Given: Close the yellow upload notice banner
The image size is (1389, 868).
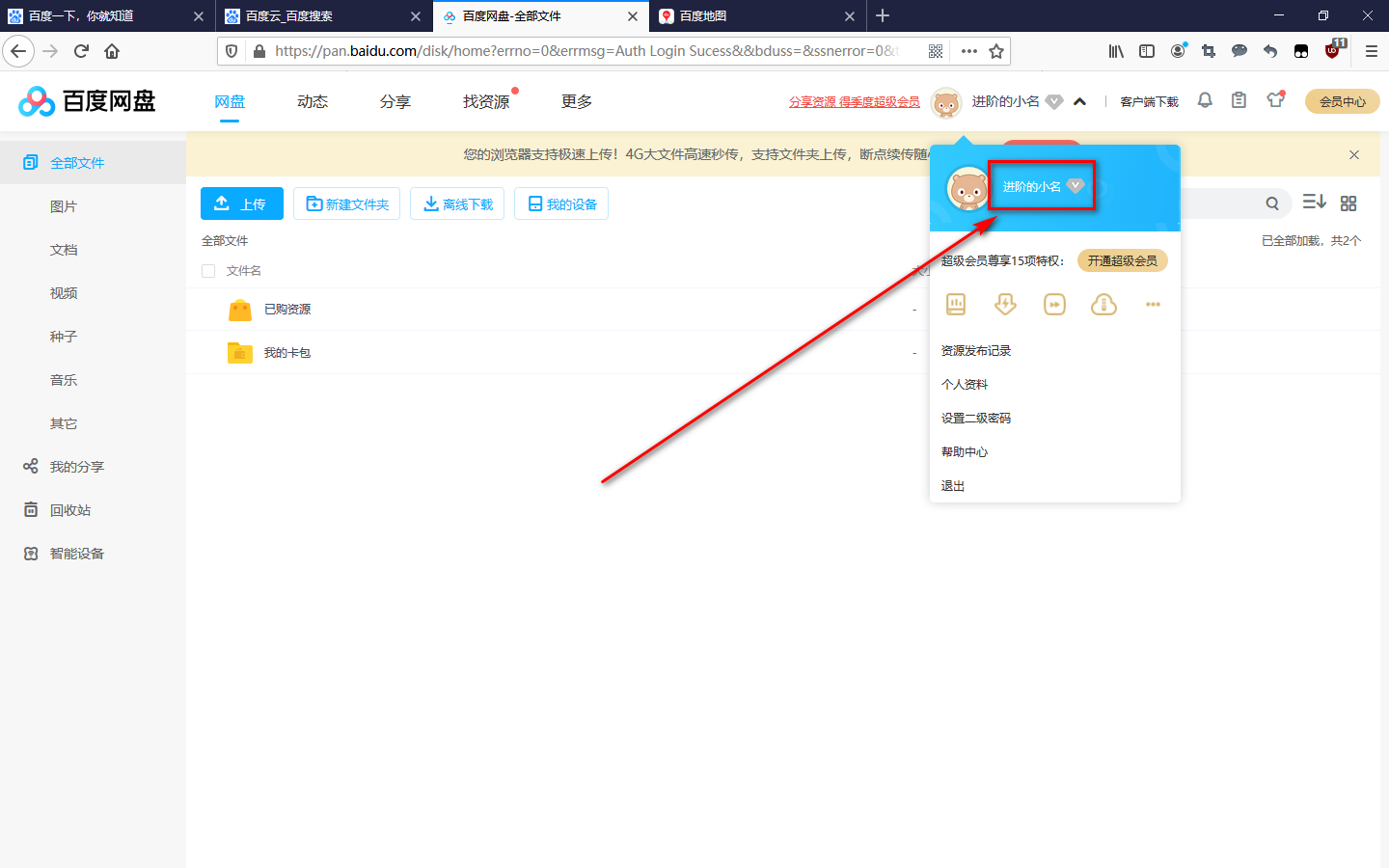Looking at the screenshot, I should [x=1354, y=154].
